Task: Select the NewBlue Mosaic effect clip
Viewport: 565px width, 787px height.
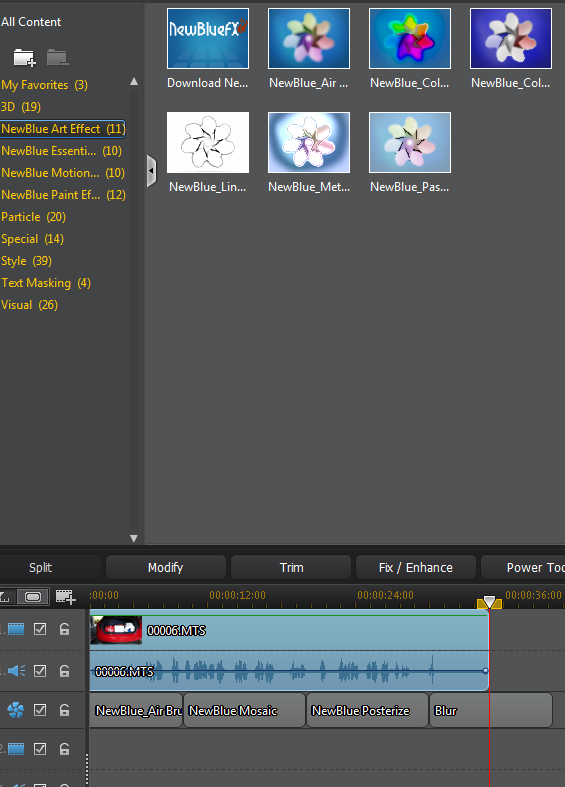Action: [244, 710]
